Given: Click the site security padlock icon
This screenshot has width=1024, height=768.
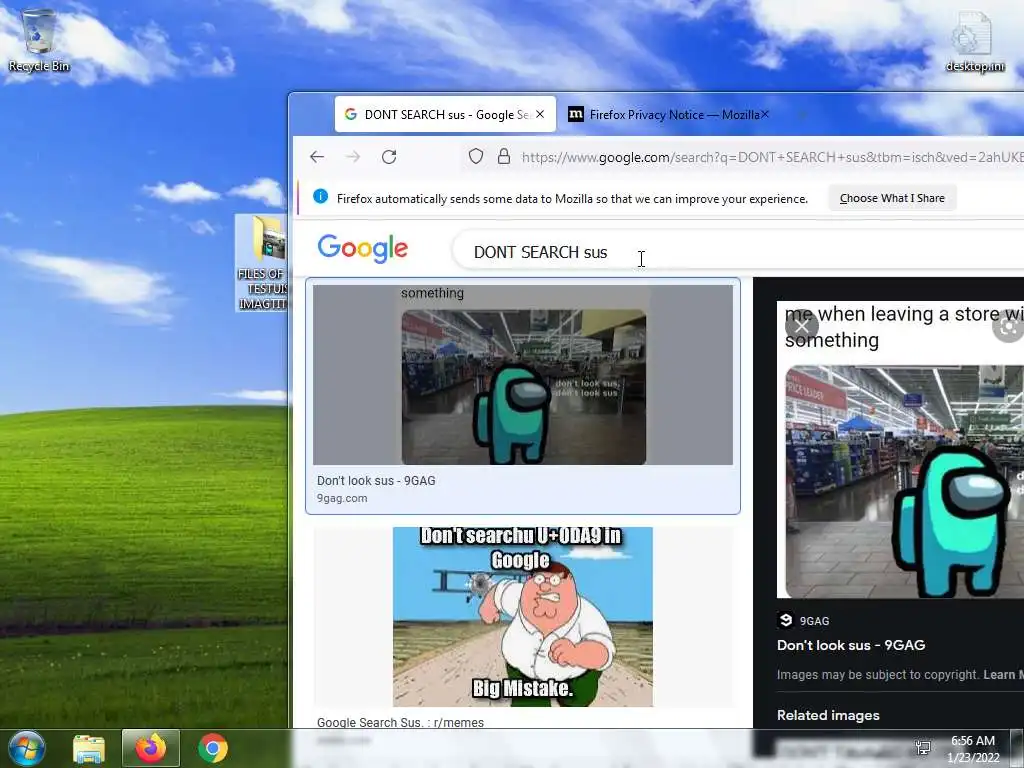Looking at the screenshot, I should 504,156.
